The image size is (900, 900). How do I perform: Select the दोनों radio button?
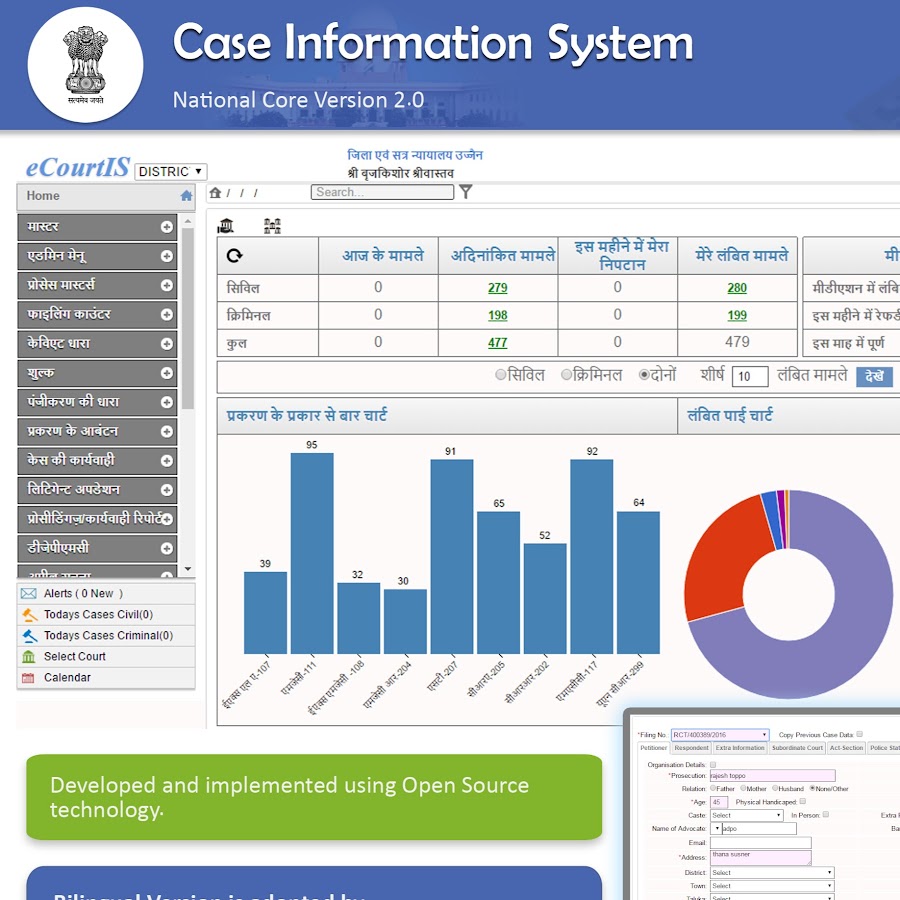click(x=644, y=375)
